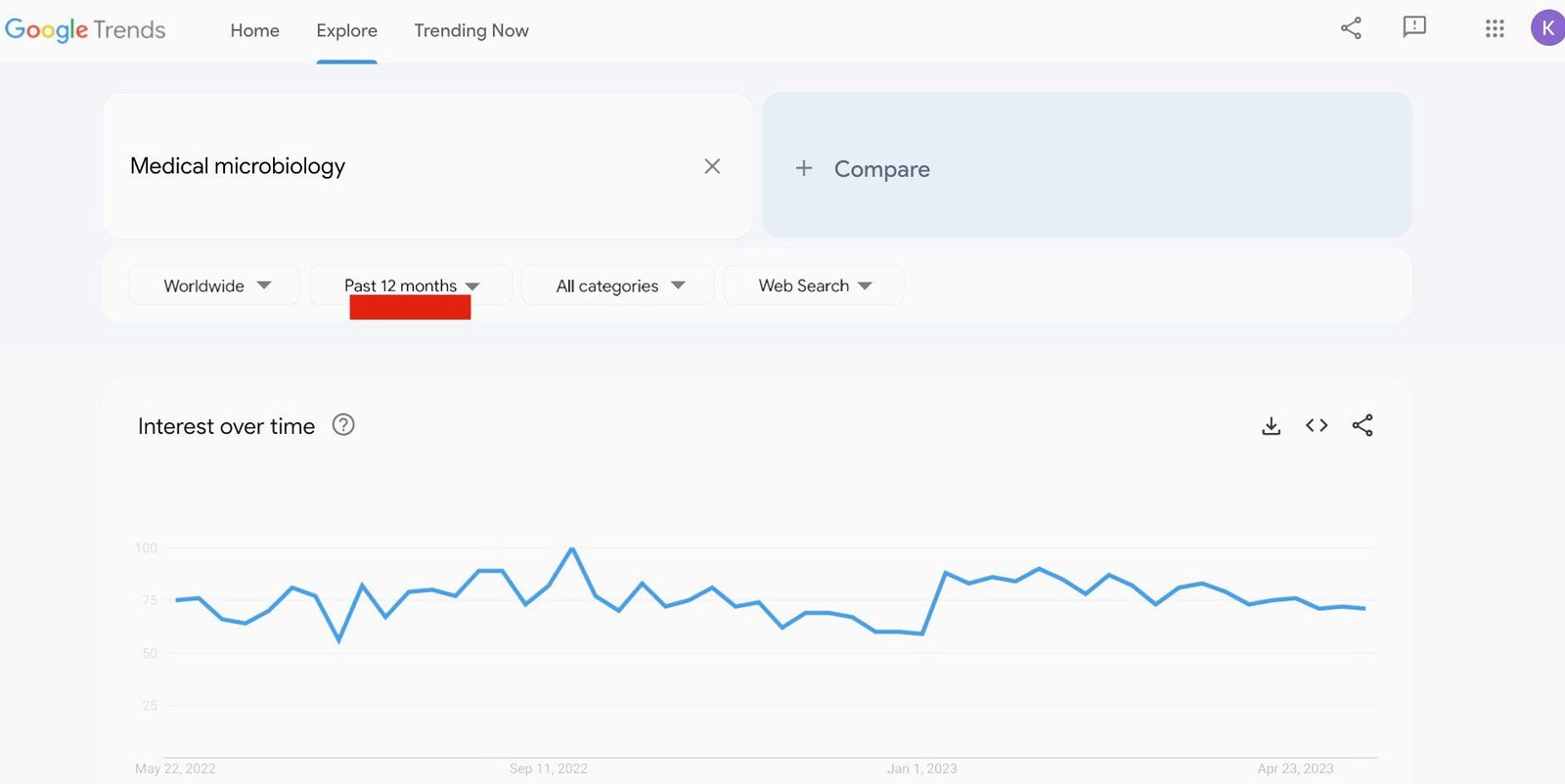This screenshot has width=1565, height=784.
Task: Click the chart peak near Sep 2022
Action: pos(572,548)
